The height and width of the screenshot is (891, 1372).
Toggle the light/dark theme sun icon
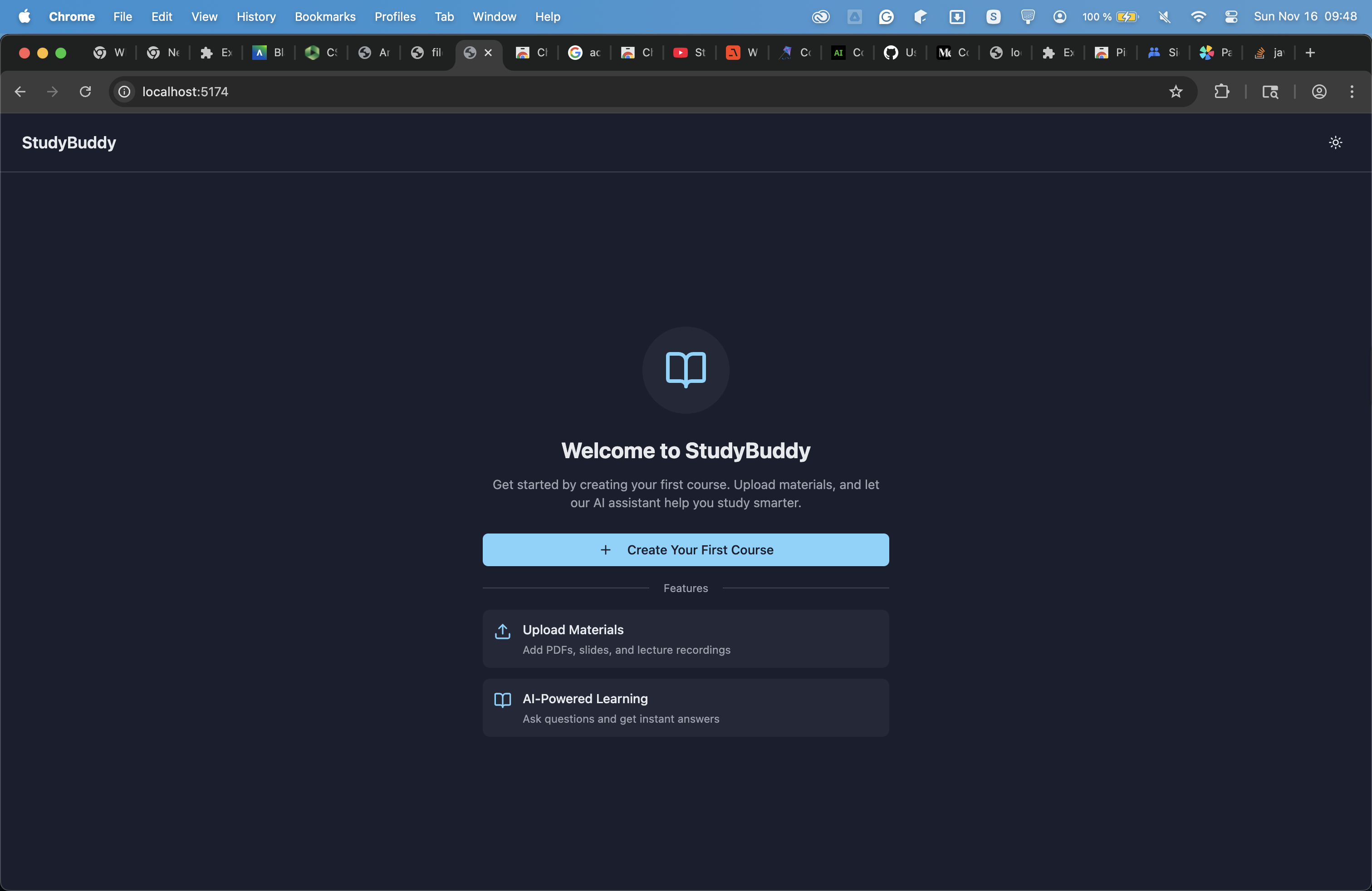pyautogui.click(x=1335, y=142)
